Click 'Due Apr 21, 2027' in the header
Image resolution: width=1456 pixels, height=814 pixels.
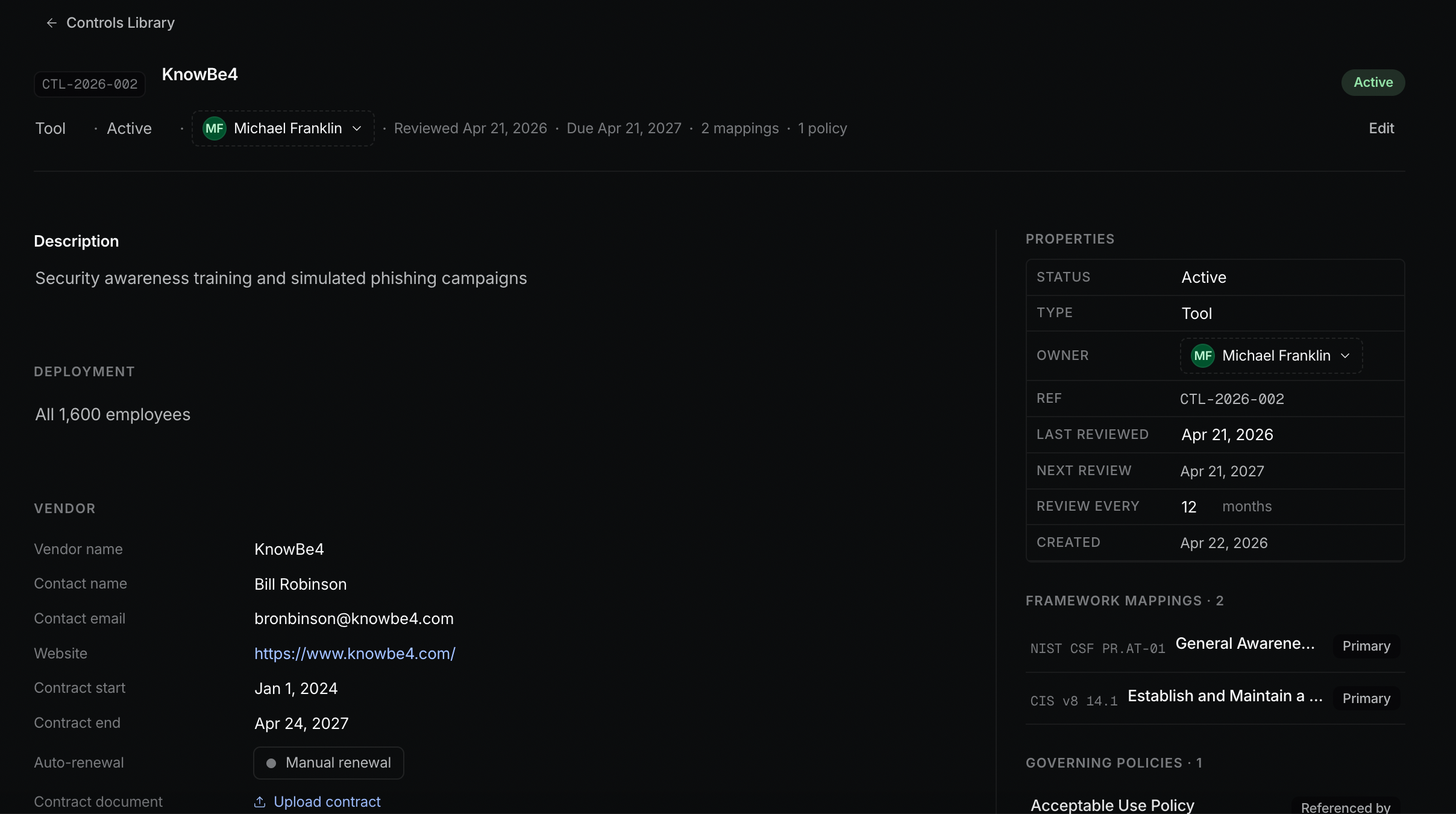click(624, 128)
